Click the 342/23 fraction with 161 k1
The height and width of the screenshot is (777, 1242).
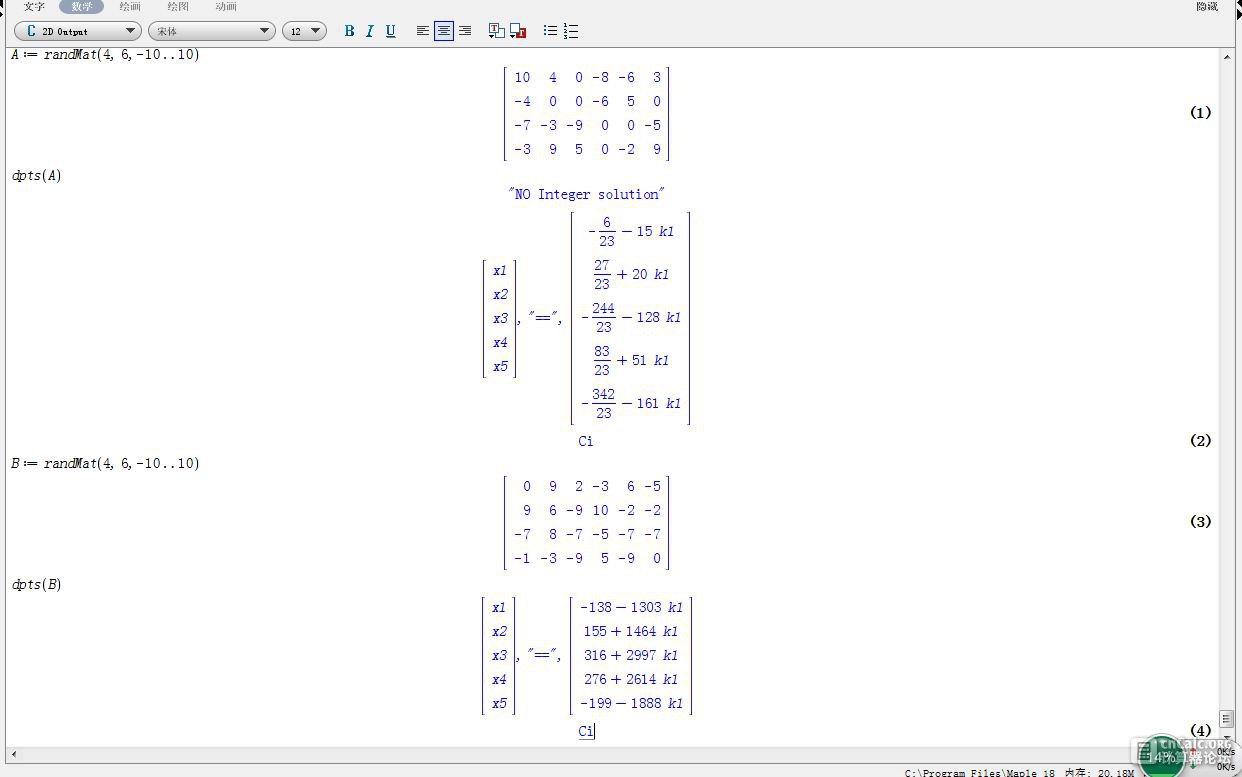click(631, 404)
